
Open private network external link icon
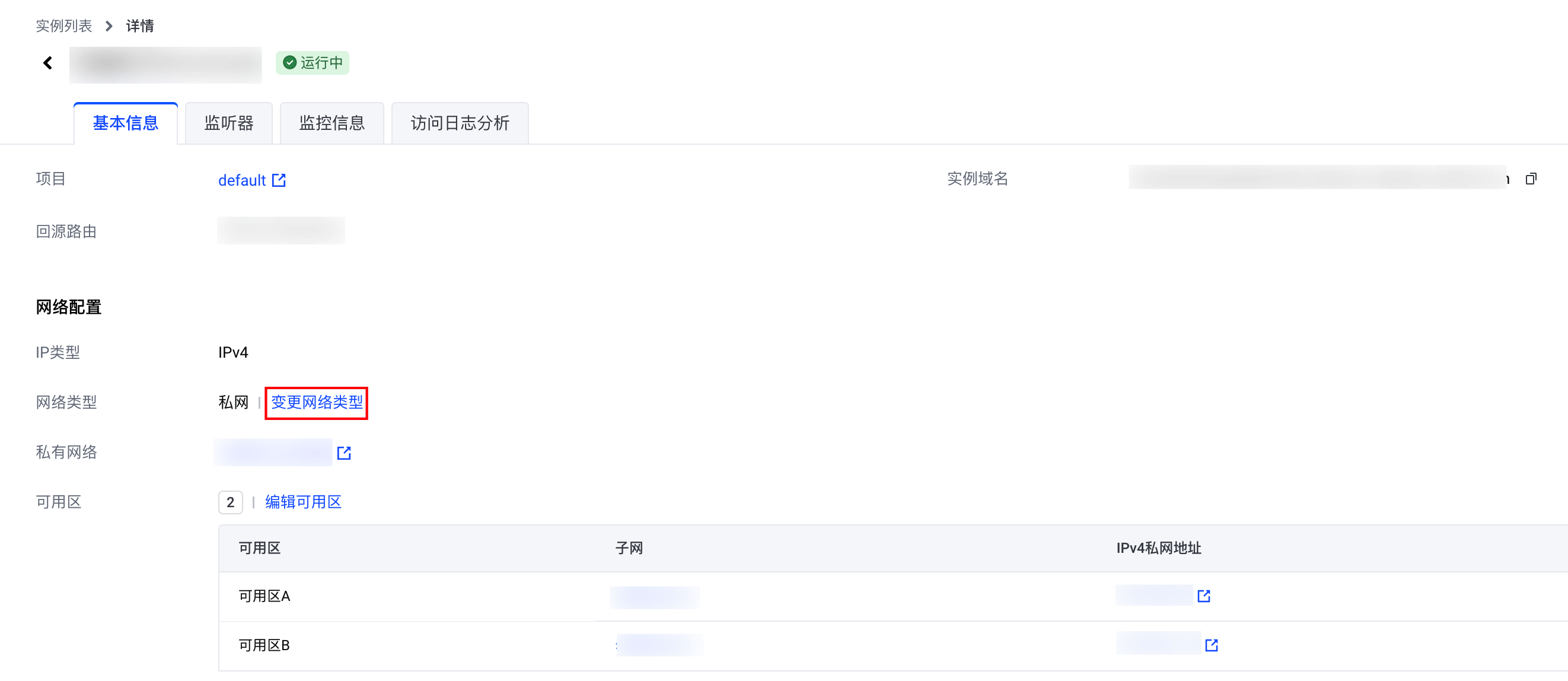(x=344, y=453)
